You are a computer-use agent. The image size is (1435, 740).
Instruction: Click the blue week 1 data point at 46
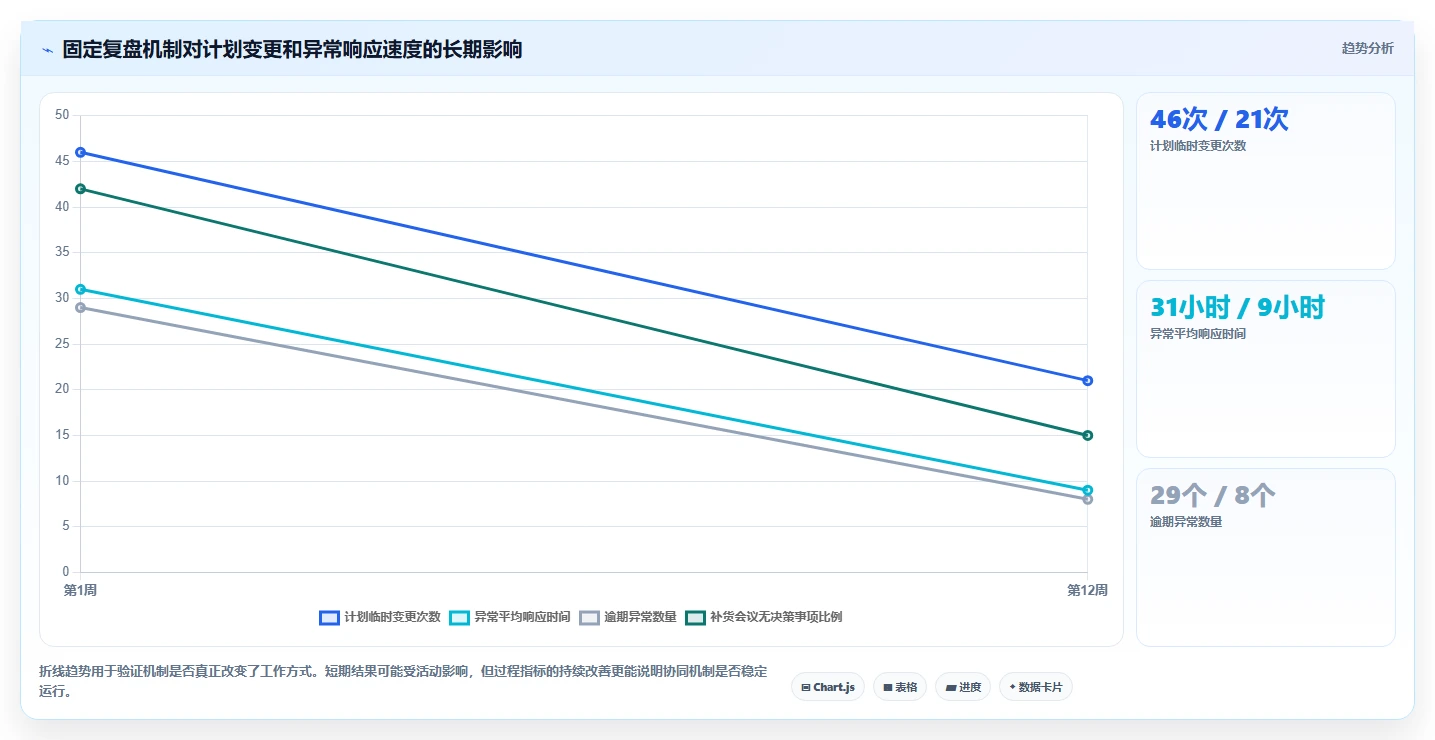(x=80, y=152)
